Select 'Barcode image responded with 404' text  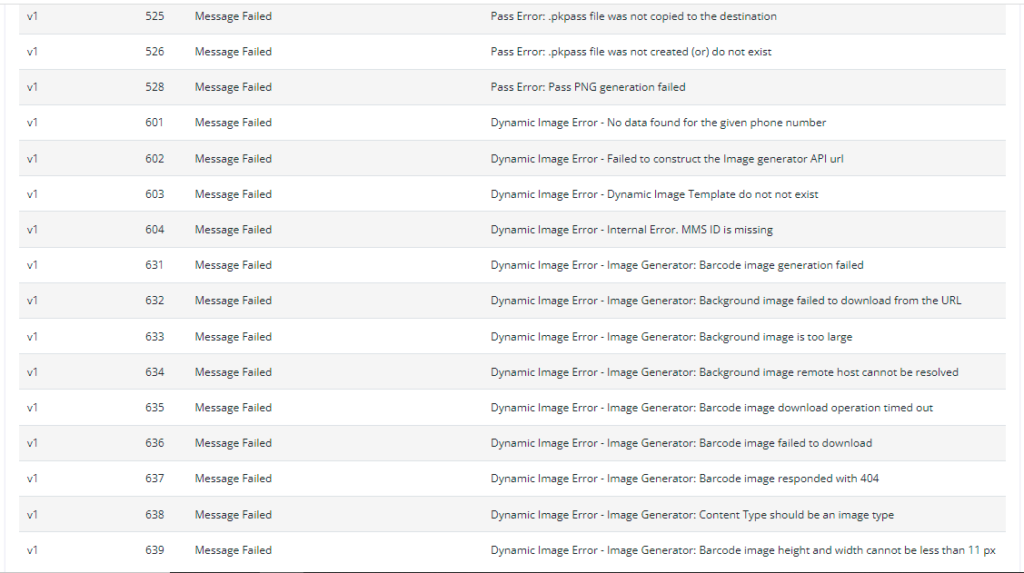684,479
